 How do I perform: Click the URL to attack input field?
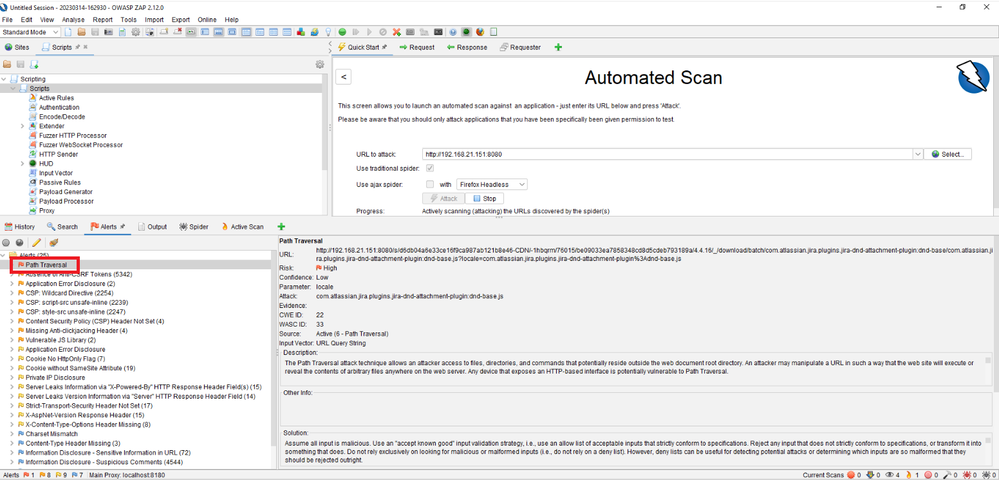click(667, 154)
